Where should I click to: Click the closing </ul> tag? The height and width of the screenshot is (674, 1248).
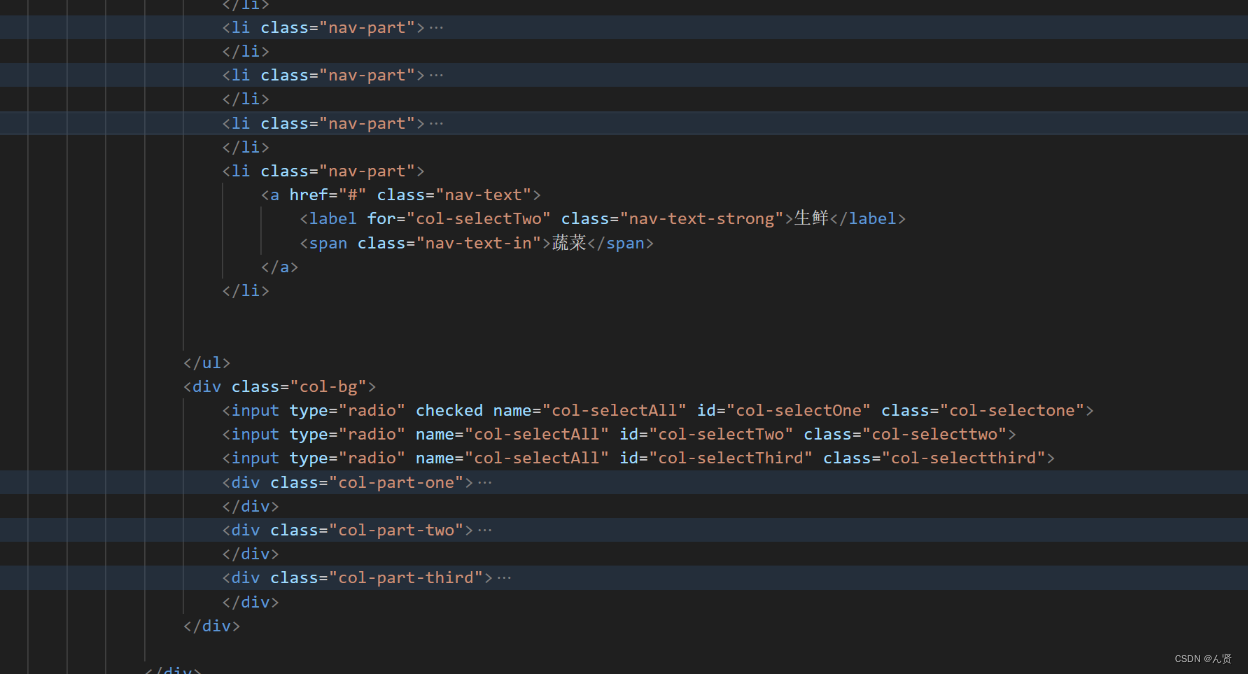[207, 362]
